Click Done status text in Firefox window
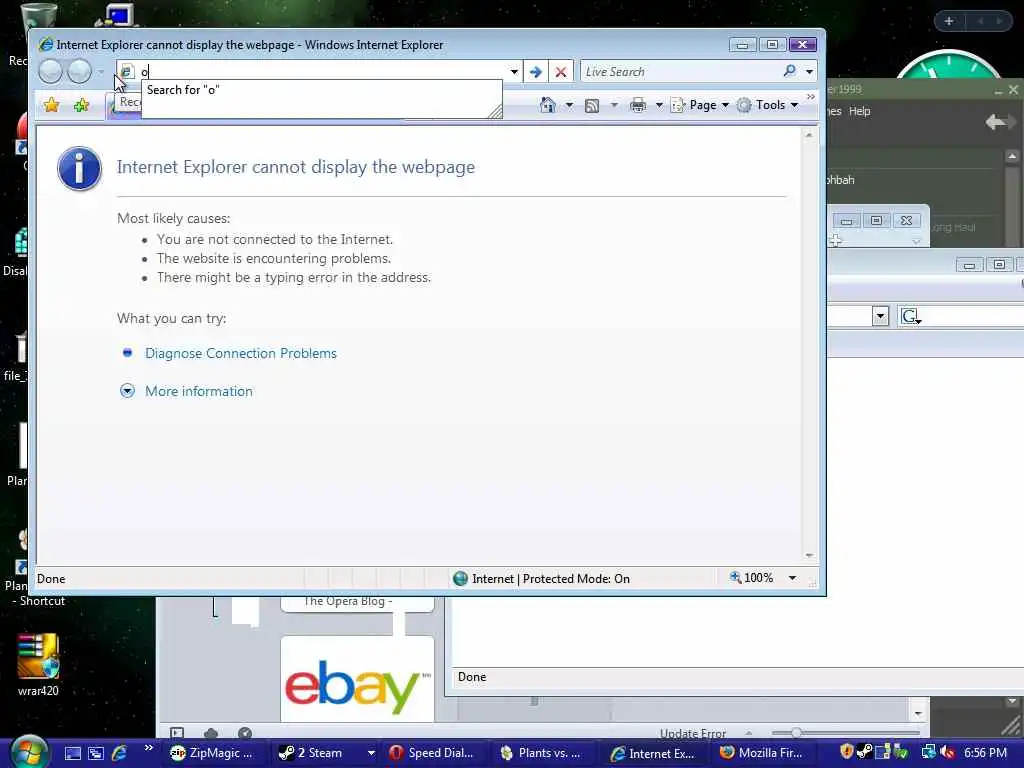 472,677
